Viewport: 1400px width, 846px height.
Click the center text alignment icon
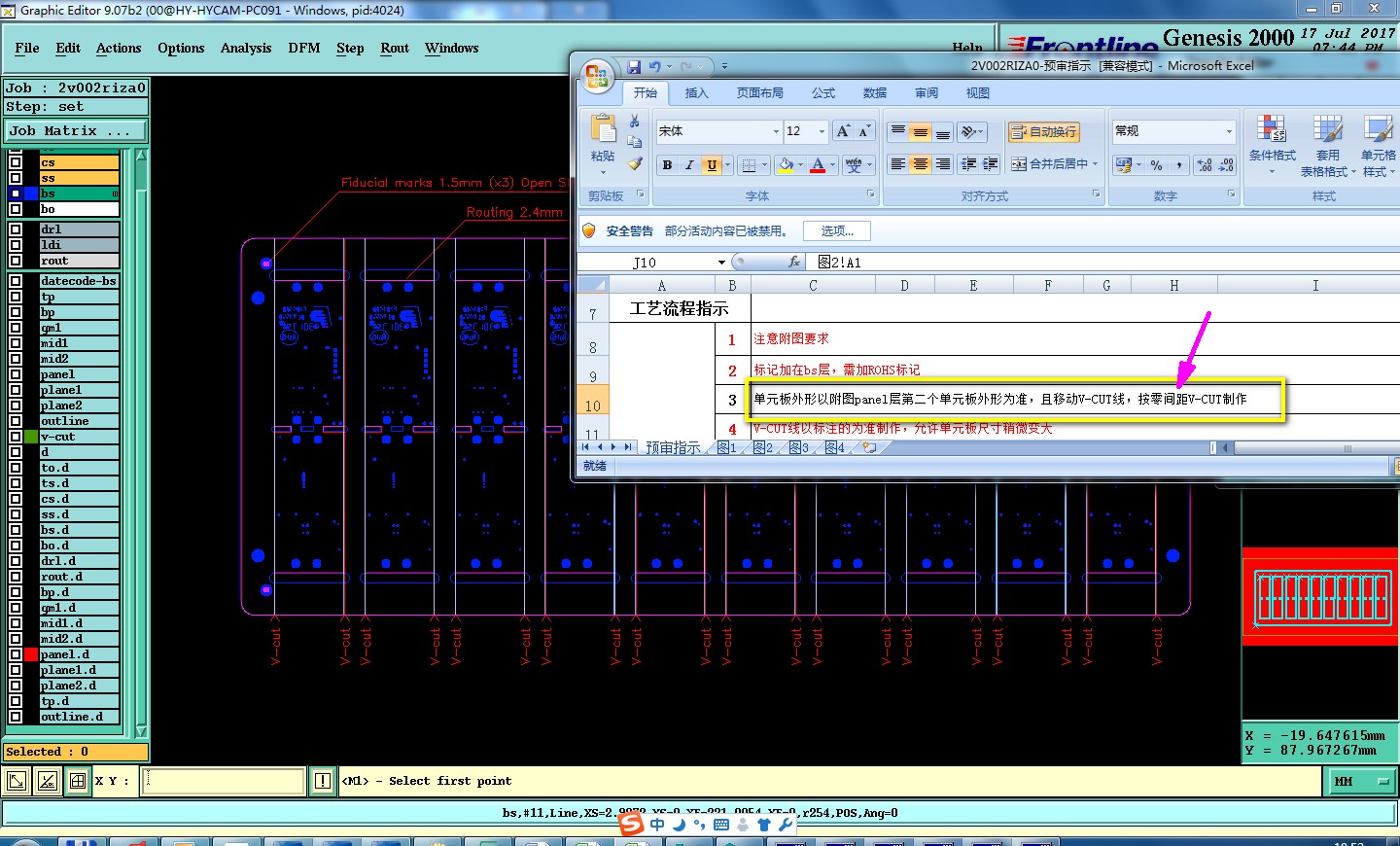[920, 164]
